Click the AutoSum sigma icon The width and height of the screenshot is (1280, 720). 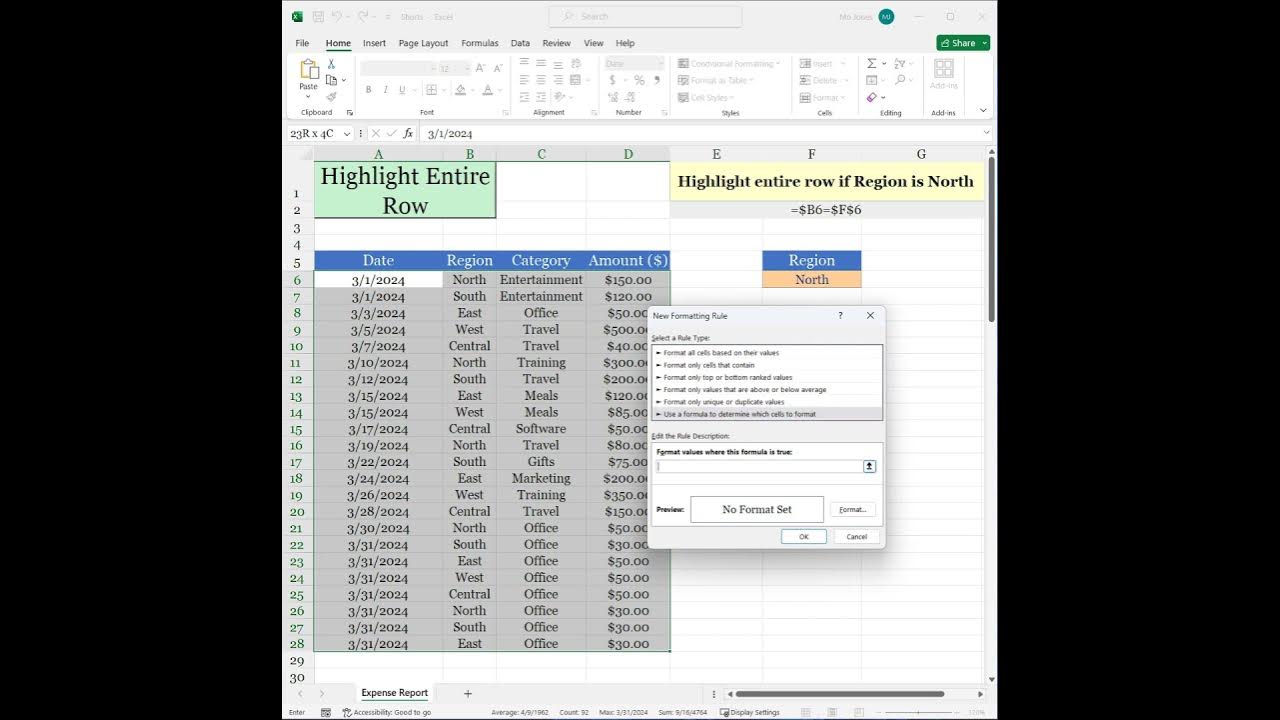click(871, 63)
